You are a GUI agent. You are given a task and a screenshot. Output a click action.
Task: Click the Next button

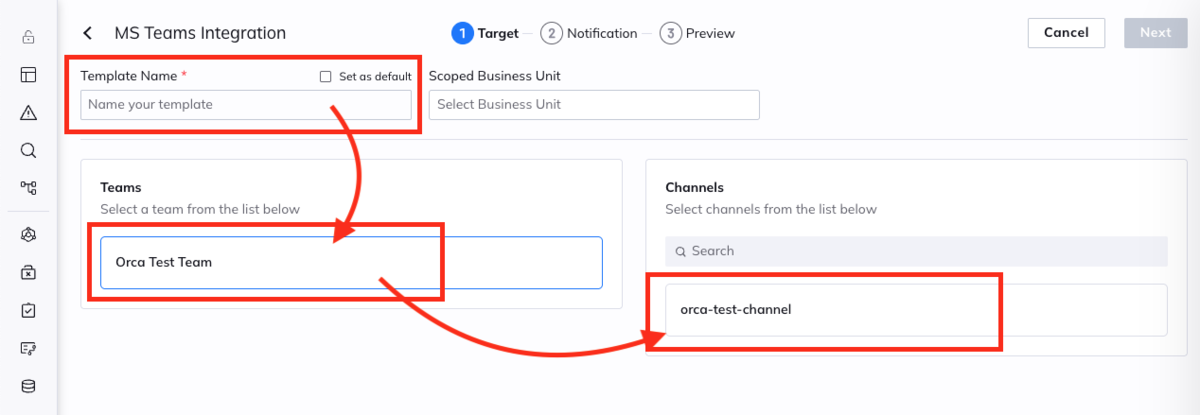point(1155,33)
